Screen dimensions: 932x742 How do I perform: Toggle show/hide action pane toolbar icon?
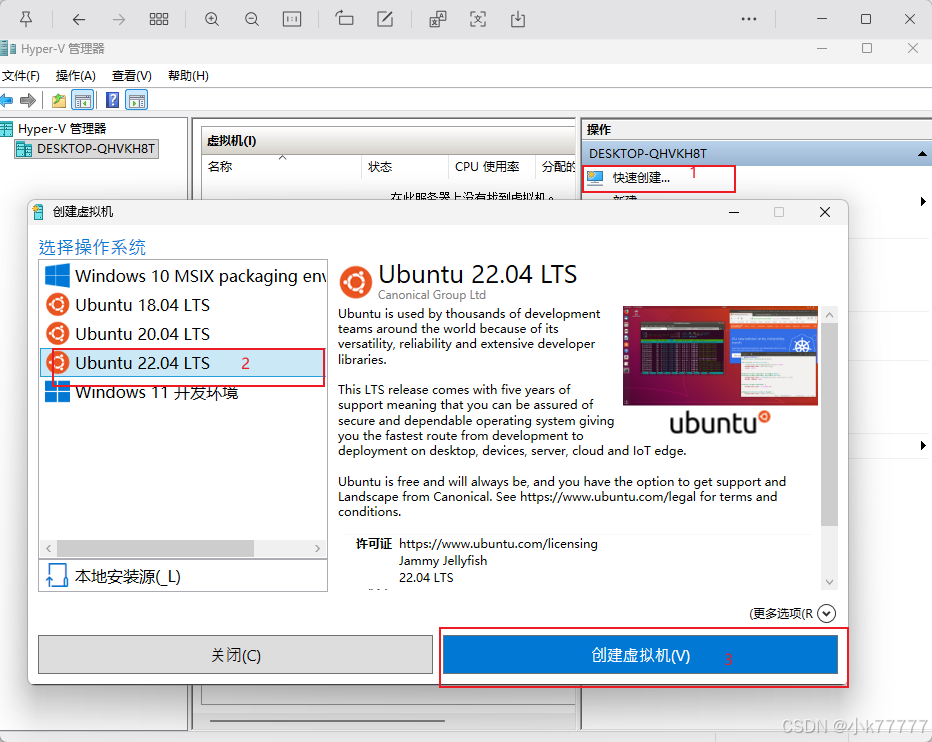pyautogui.click(x=137, y=100)
